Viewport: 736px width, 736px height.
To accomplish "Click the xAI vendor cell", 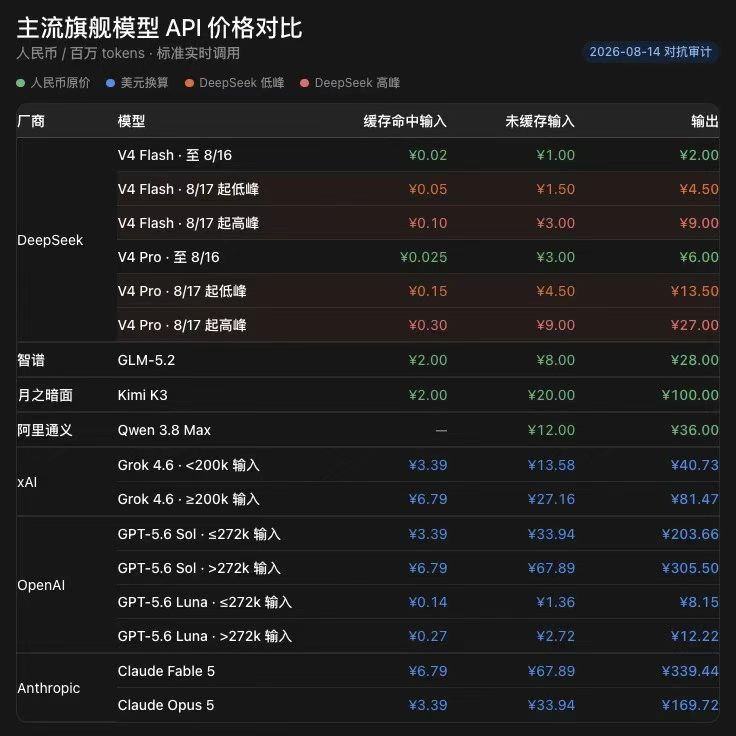I will (27, 483).
